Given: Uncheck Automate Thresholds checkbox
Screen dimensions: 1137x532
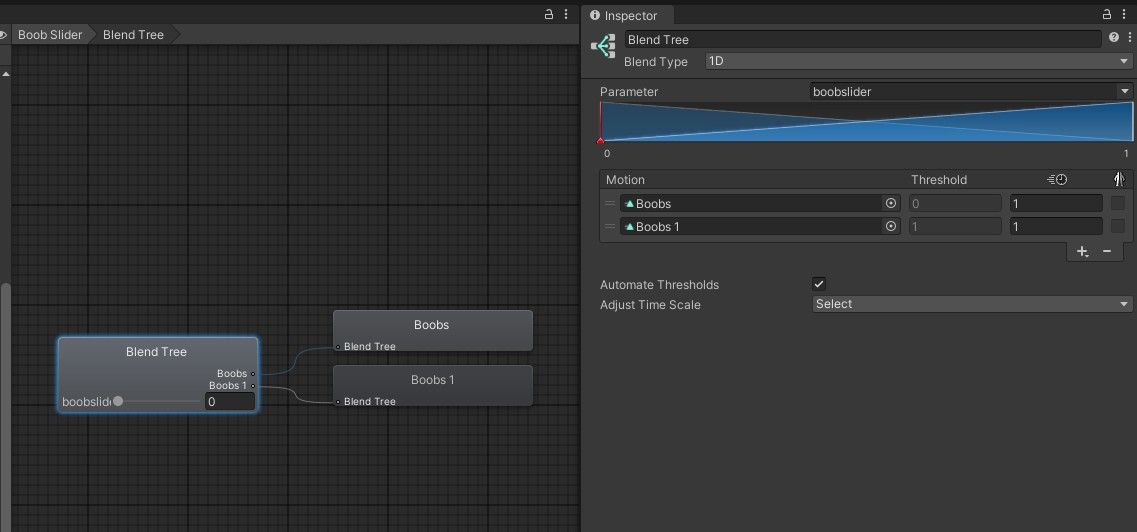Looking at the screenshot, I should [819, 284].
